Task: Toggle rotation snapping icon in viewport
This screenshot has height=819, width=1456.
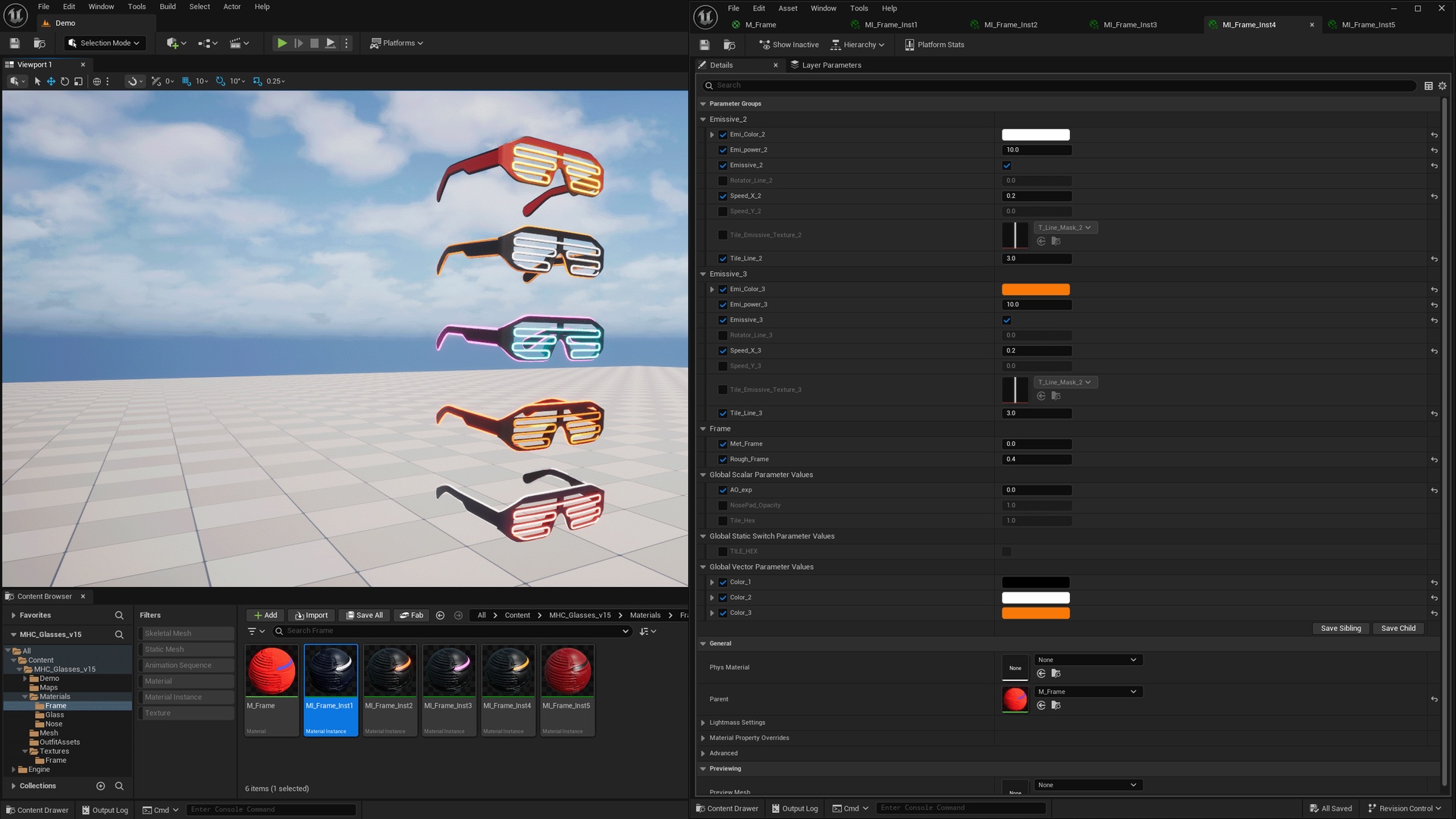Action: (x=221, y=81)
